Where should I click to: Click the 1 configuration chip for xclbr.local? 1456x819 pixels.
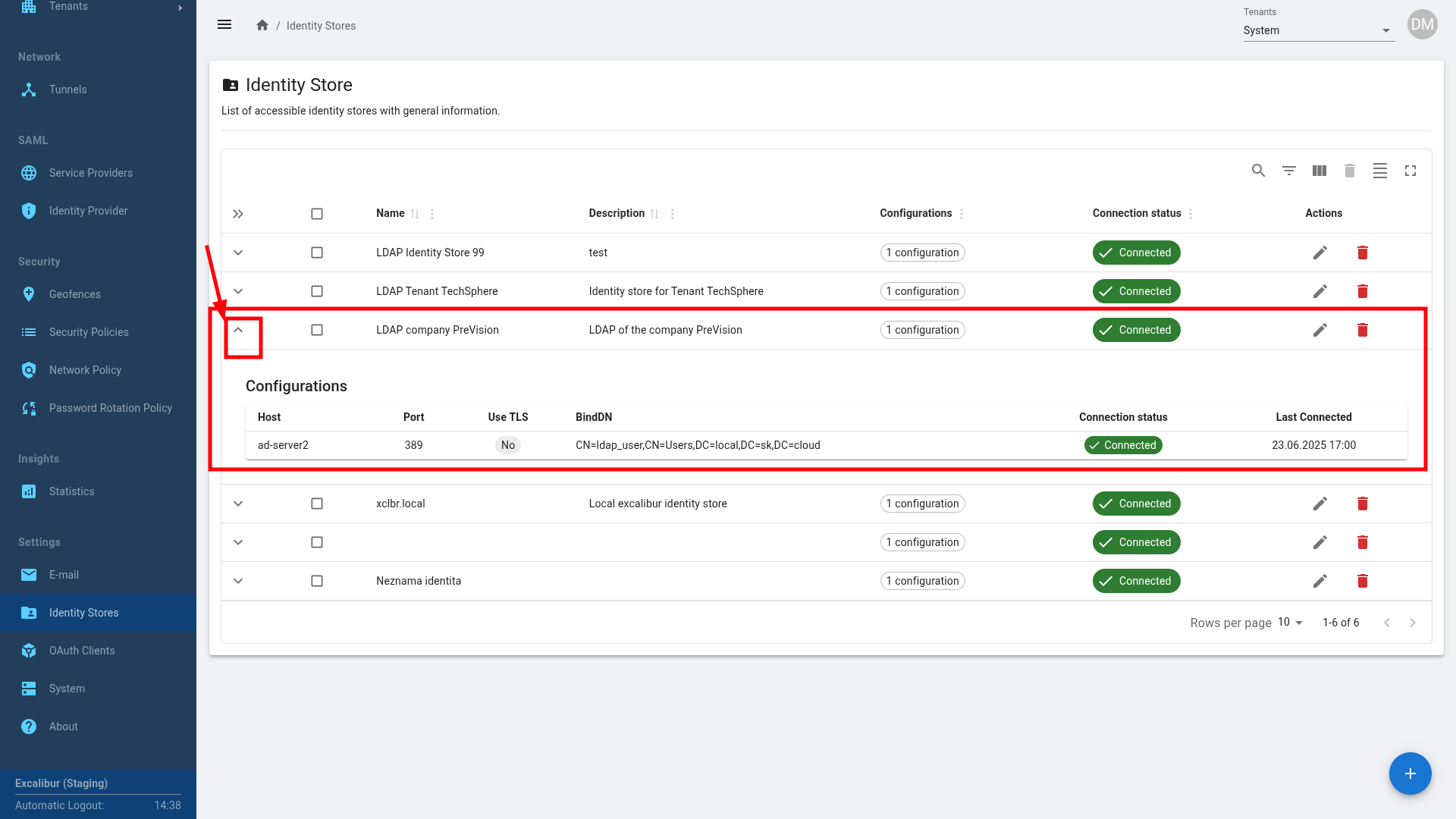(x=922, y=504)
